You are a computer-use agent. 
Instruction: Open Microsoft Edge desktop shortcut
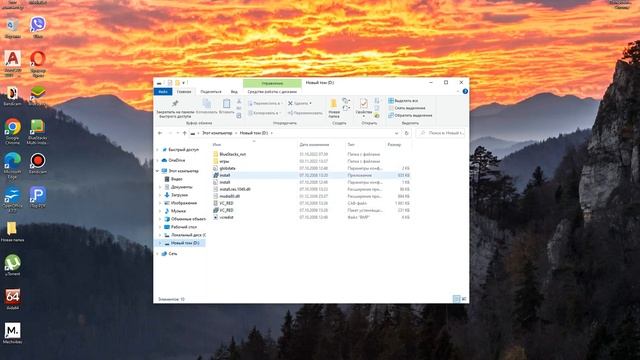click(x=13, y=165)
